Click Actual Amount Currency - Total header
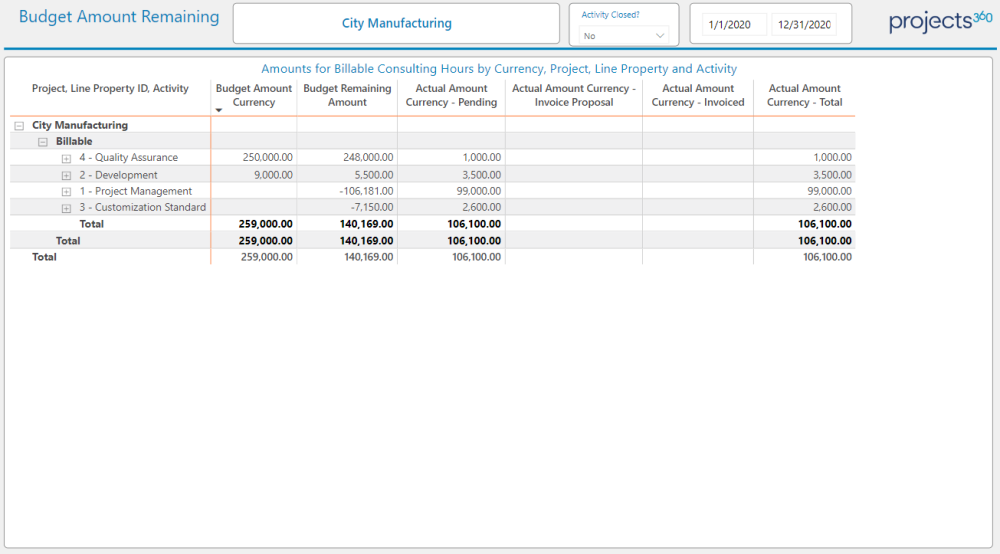The image size is (1000, 554). click(x=804, y=95)
